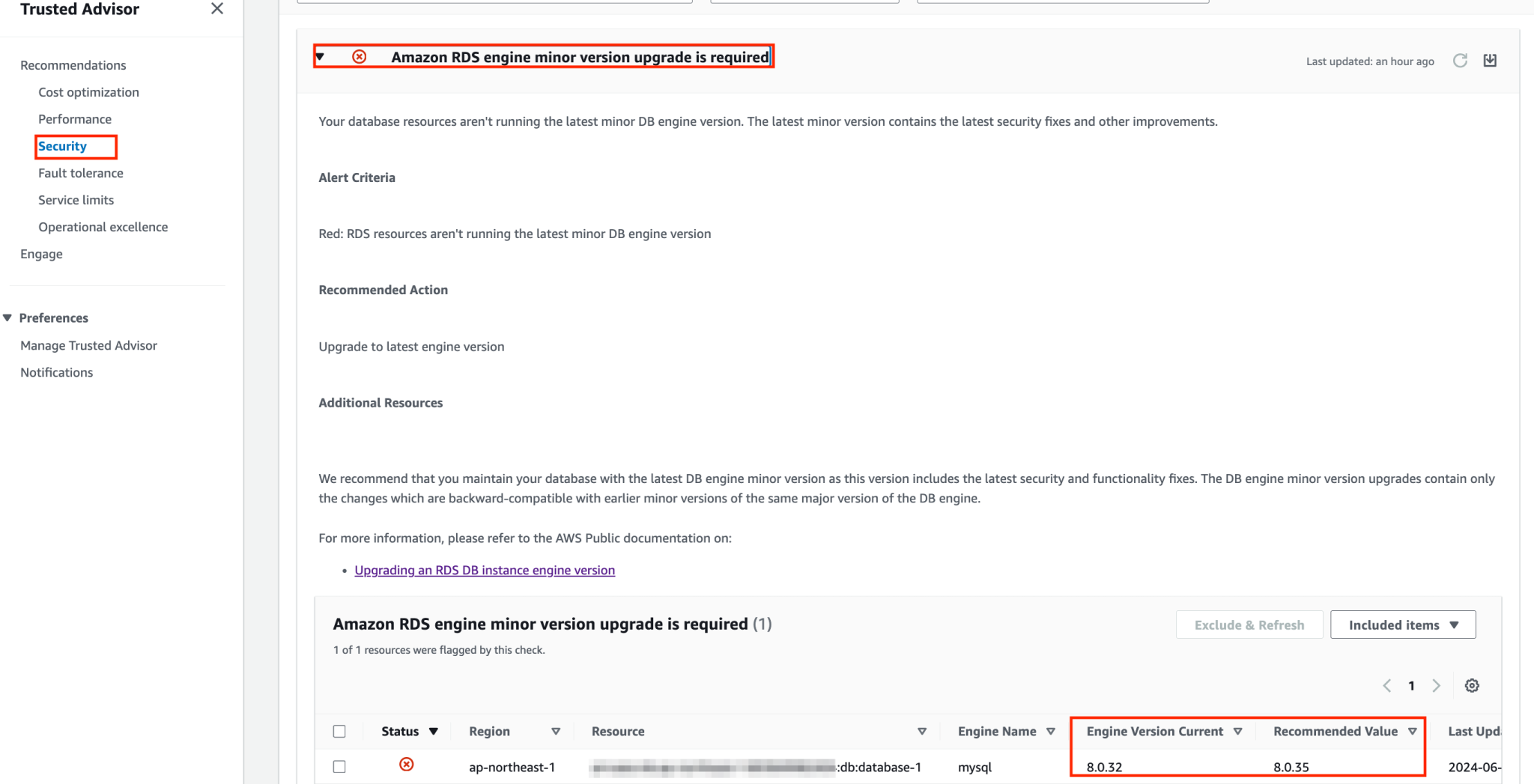Image resolution: width=1534 pixels, height=784 pixels.
Task: Collapse the Preferences section
Action: pyautogui.click(x=7, y=317)
